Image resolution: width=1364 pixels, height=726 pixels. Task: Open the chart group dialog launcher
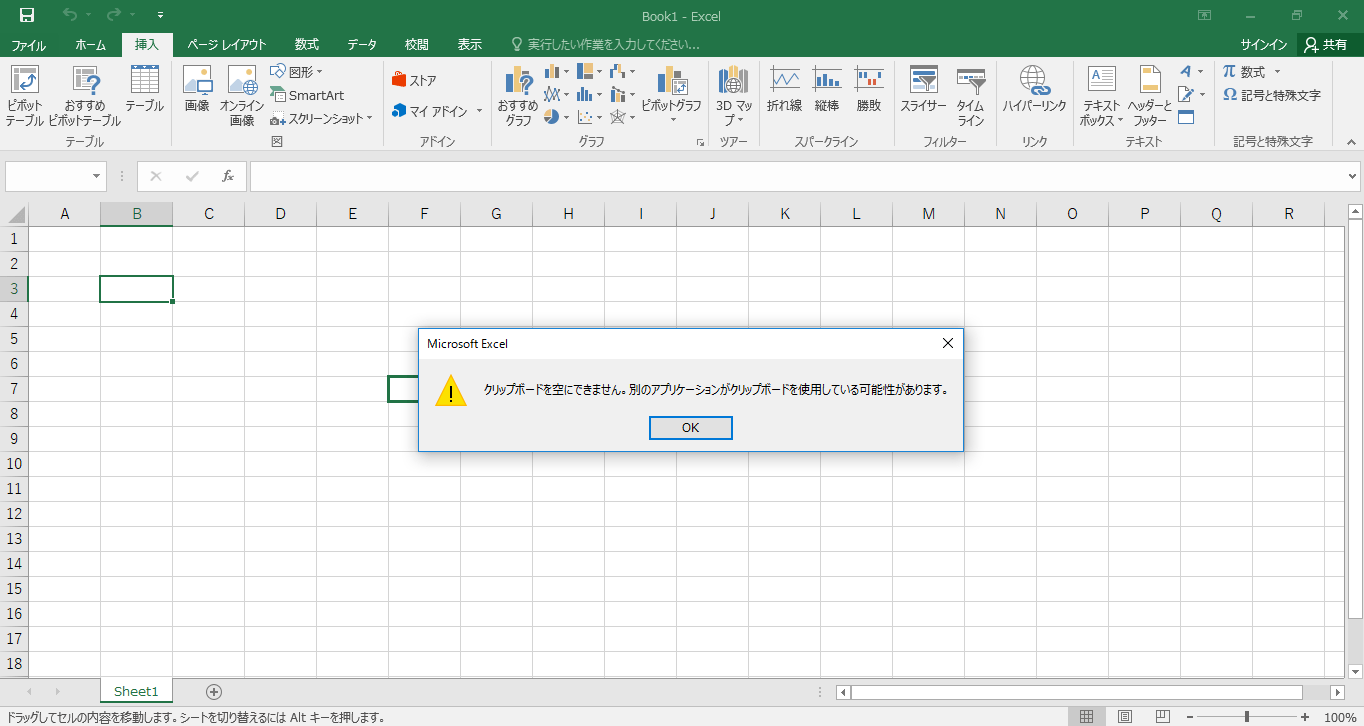pyautogui.click(x=700, y=143)
